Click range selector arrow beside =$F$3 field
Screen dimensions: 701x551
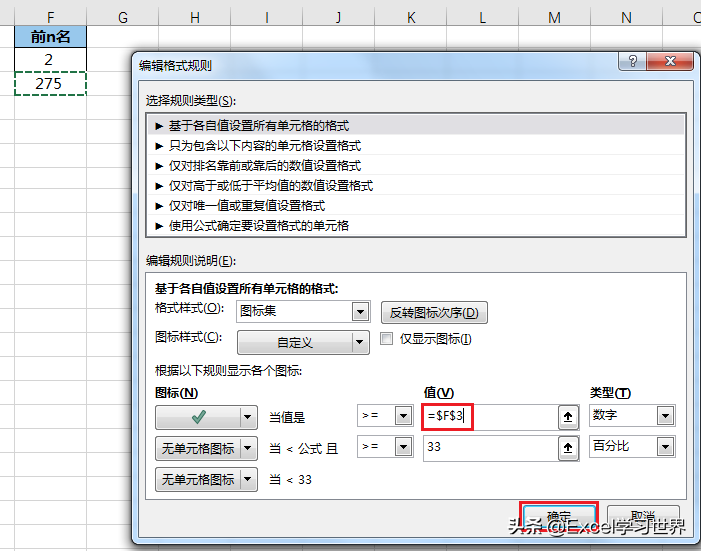[568, 417]
